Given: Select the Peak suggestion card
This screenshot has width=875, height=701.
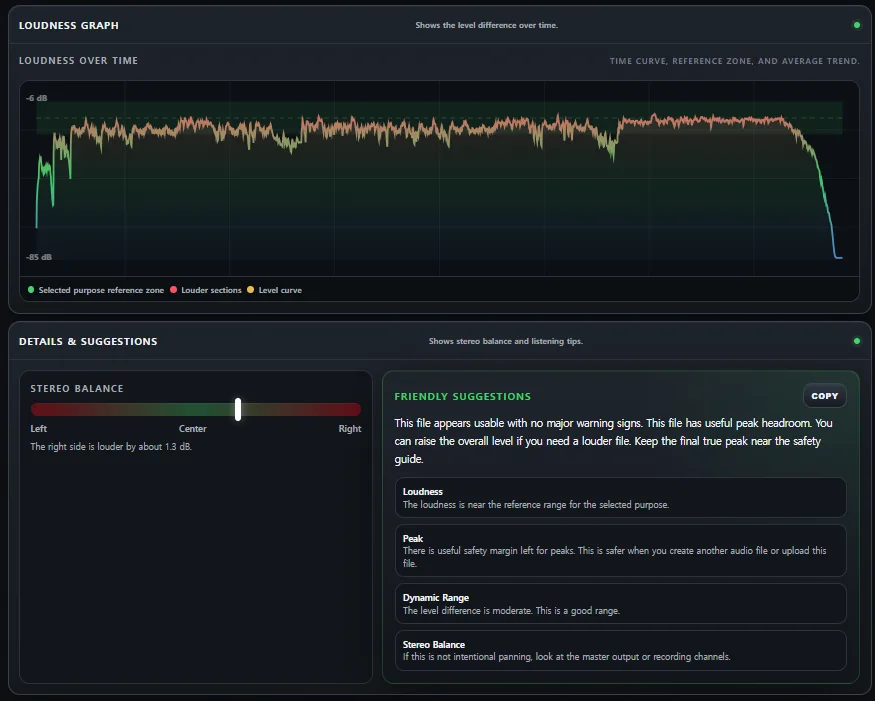Looking at the screenshot, I should coord(621,550).
